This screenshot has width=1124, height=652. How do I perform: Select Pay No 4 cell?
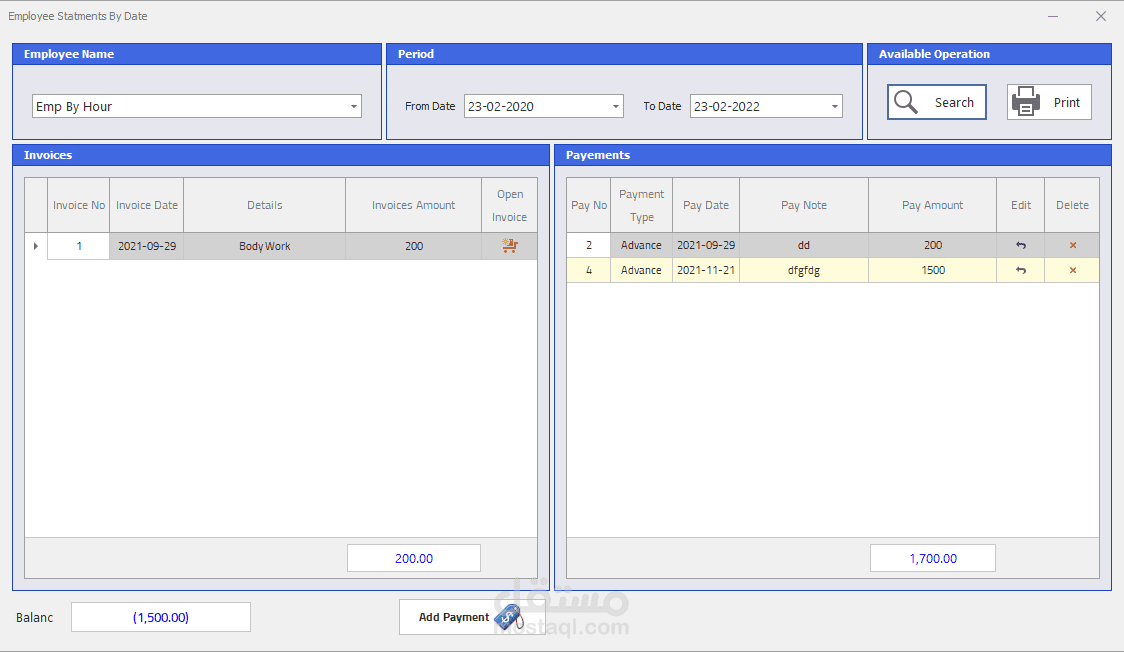pyautogui.click(x=589, y=270)
